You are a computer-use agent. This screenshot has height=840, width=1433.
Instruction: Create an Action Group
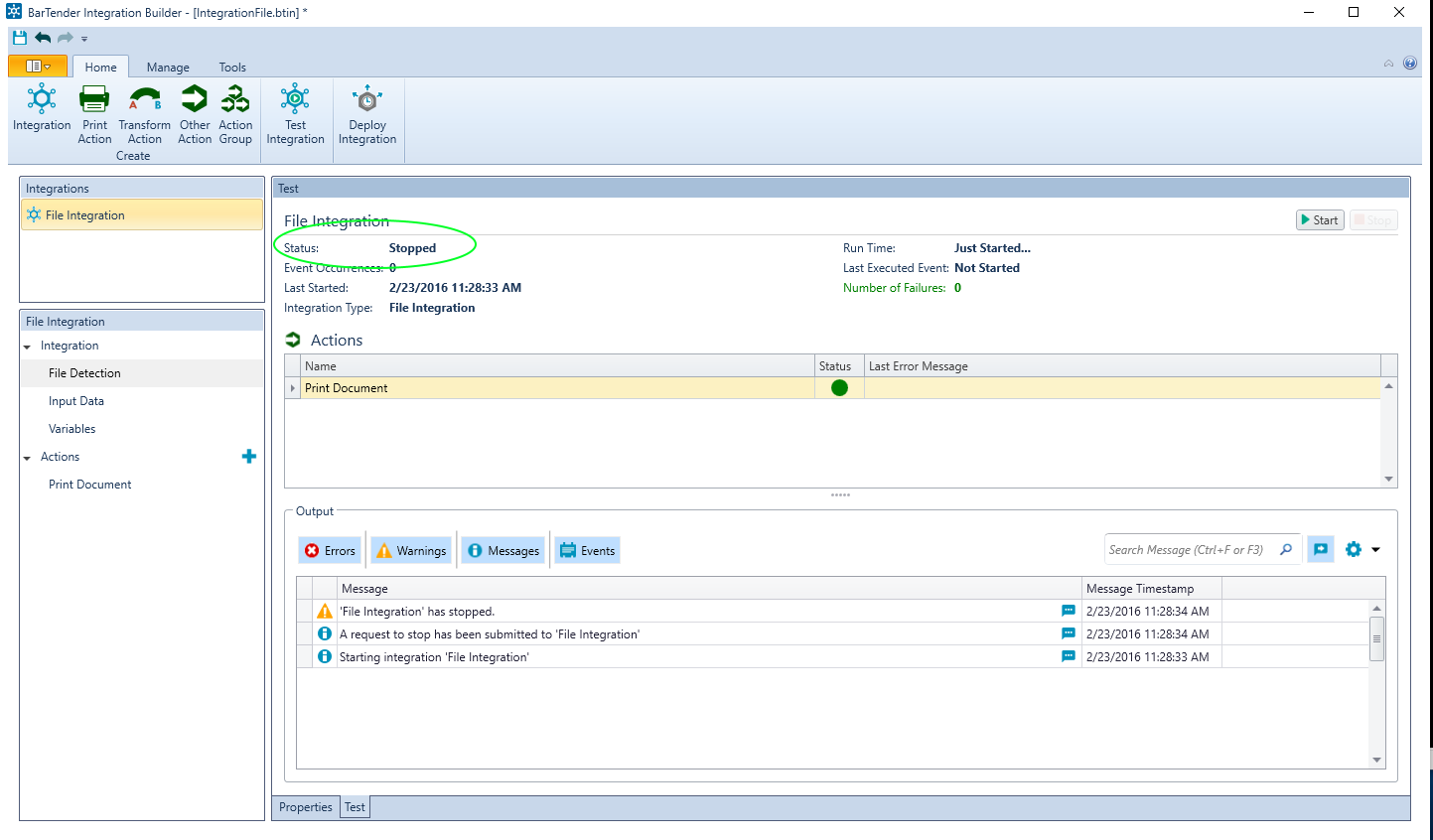[x=235, y=115]
